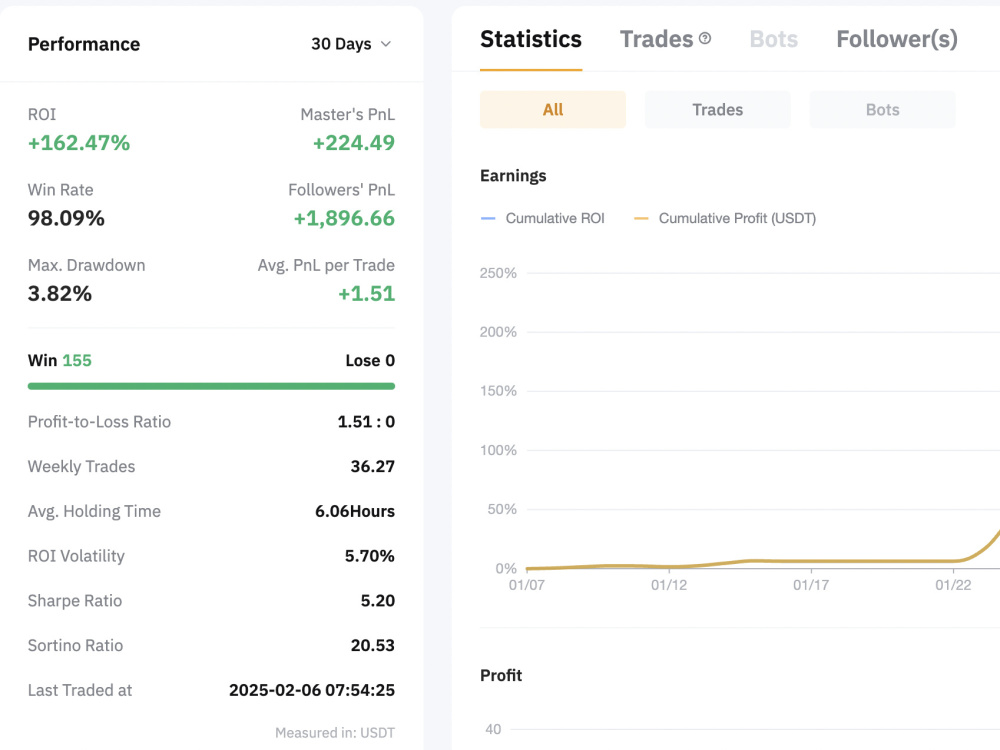Click the green win/lose progress bar
The width and height of the screenshot is (1000, 750).
click(211, 386)
